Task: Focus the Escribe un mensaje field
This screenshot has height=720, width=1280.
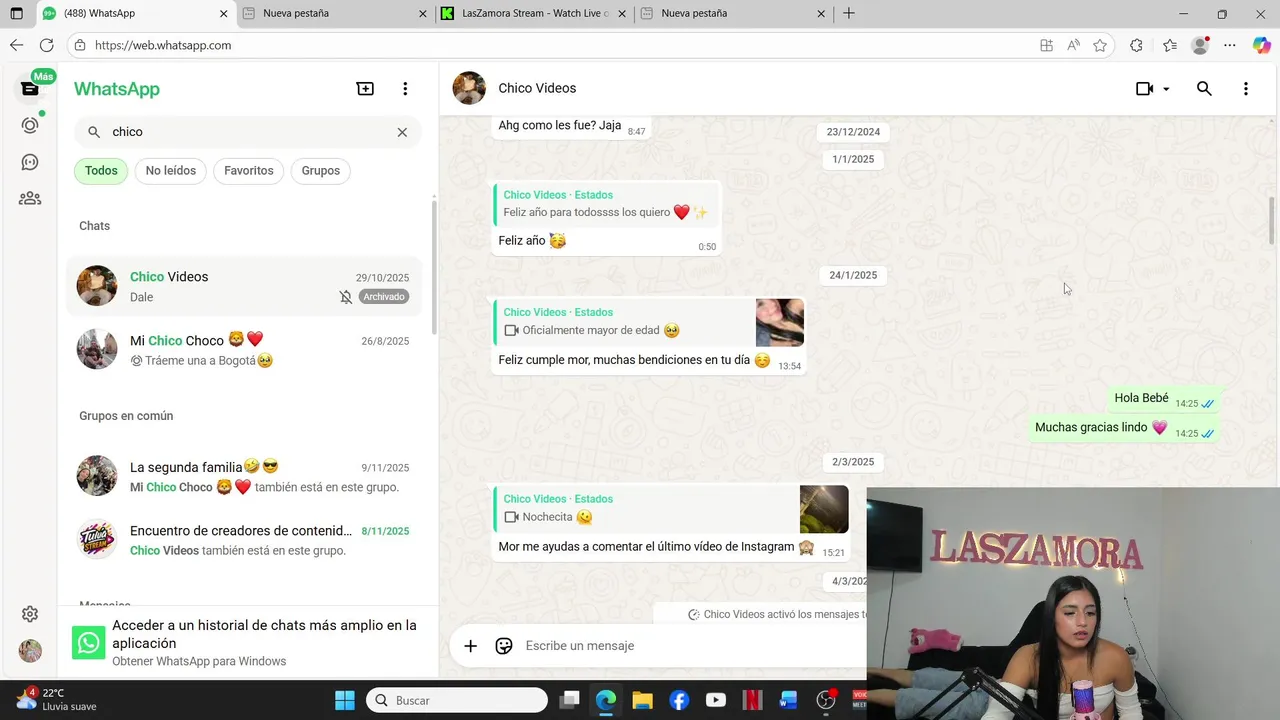Action: [690, 646]
